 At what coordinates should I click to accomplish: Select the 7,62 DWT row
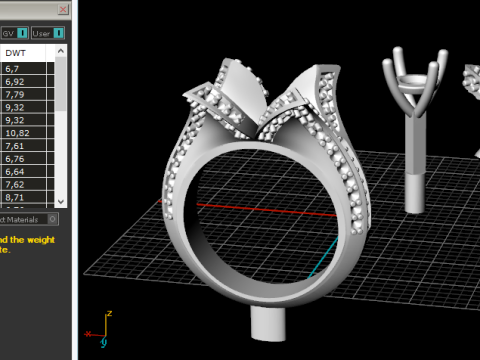[x=23, y=185]
